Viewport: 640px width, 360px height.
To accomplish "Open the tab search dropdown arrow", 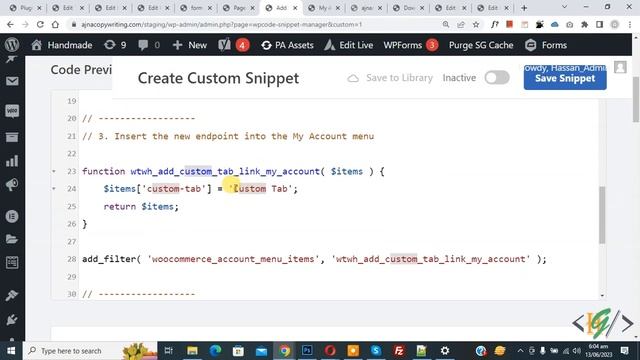I will pos(564,7).
